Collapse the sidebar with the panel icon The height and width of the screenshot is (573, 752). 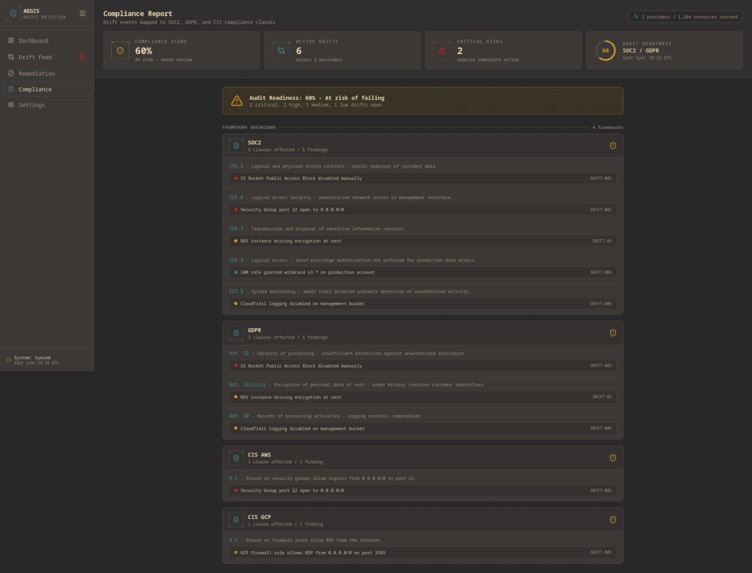[82, 13]
